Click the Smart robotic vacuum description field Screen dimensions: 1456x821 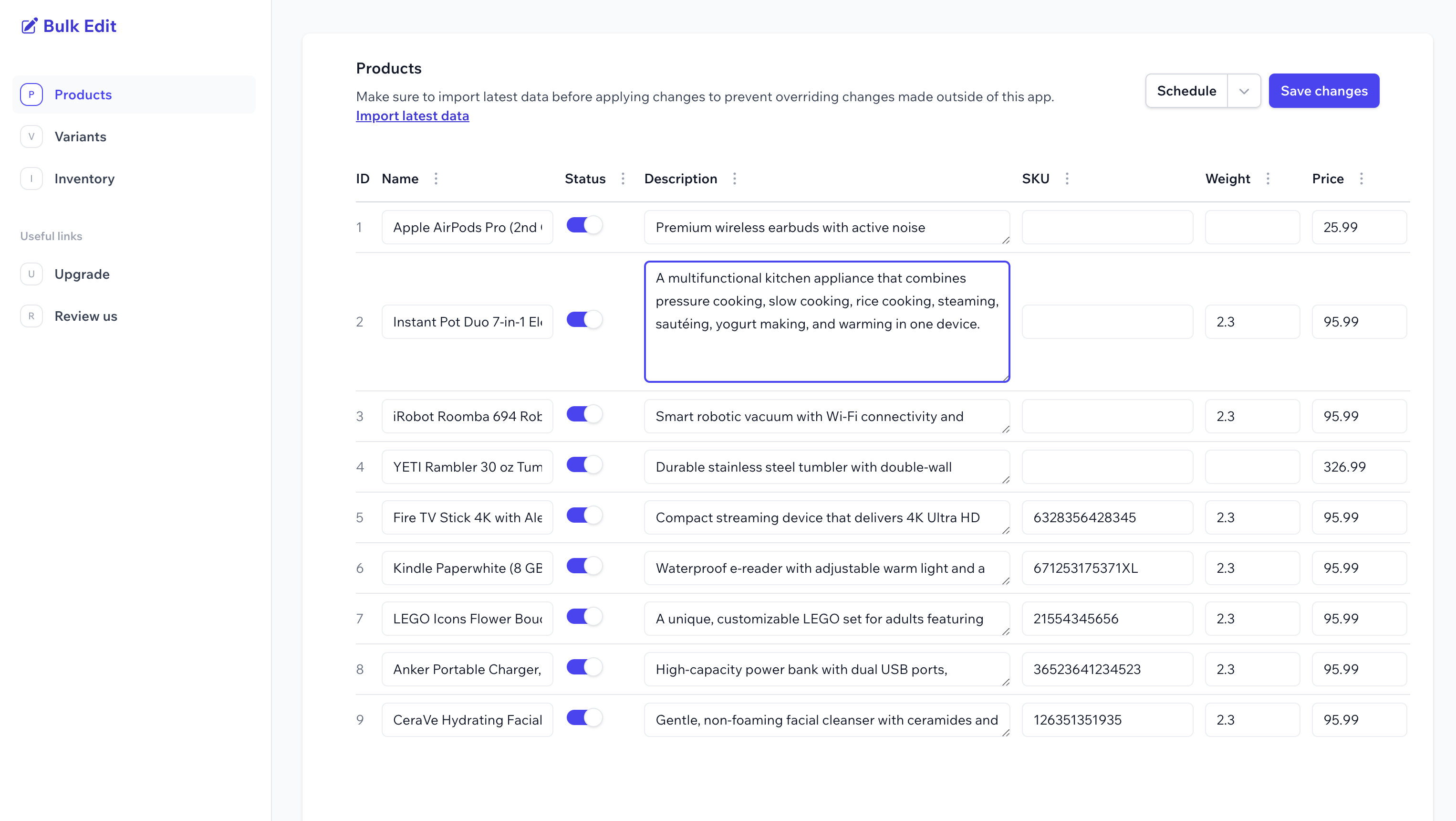coord(827,416)
